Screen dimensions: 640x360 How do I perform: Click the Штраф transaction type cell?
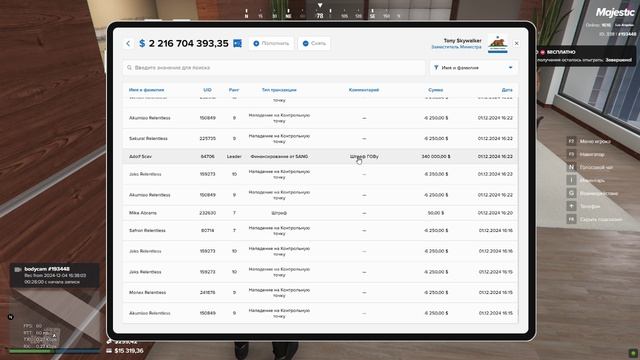[279, 213]
